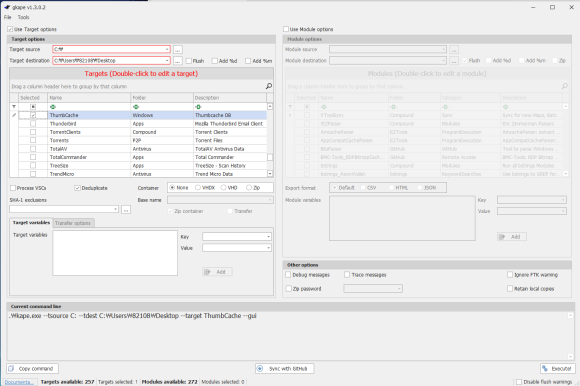Check Ignore FTK warning option
The height and width of the screenshot is (386, 580).
[510, 275]
